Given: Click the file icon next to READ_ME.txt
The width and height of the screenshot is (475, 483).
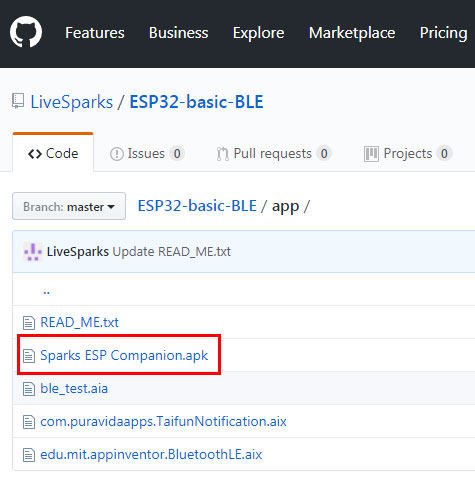Looking at the screenshot, I should [x=29, y=323].
